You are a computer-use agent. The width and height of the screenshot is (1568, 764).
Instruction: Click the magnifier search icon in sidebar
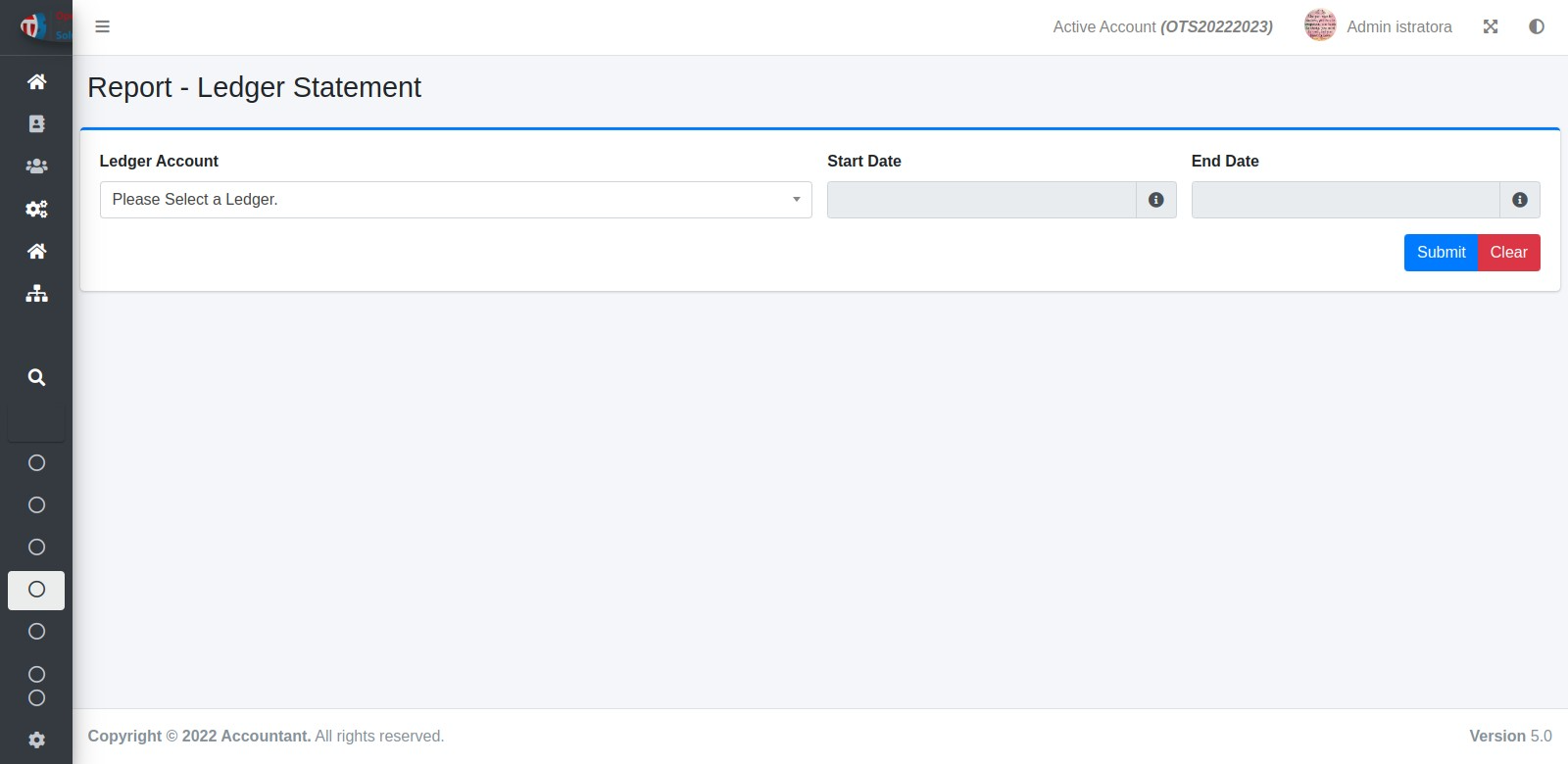coord(36,377)
